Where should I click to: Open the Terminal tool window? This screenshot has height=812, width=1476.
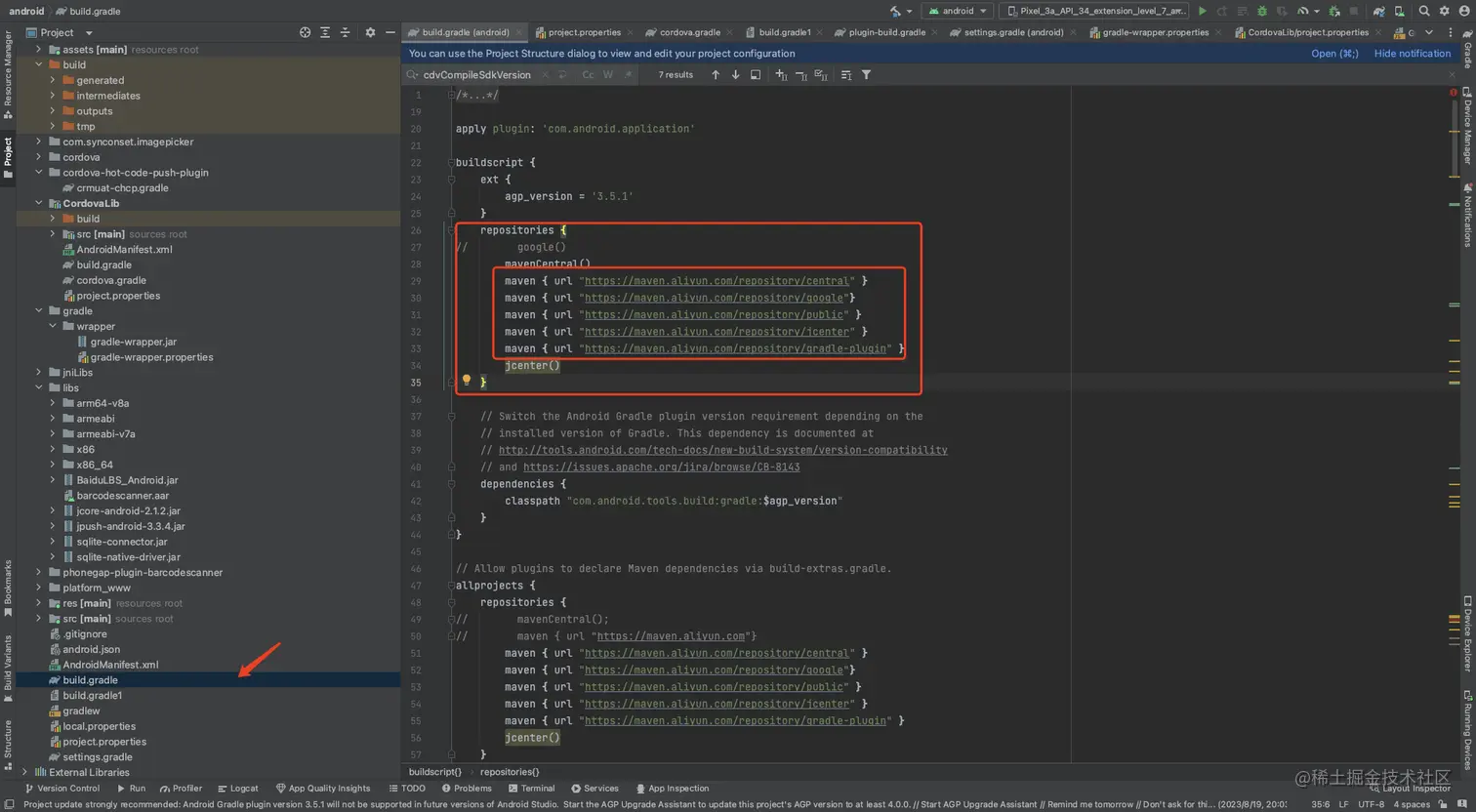531,789
